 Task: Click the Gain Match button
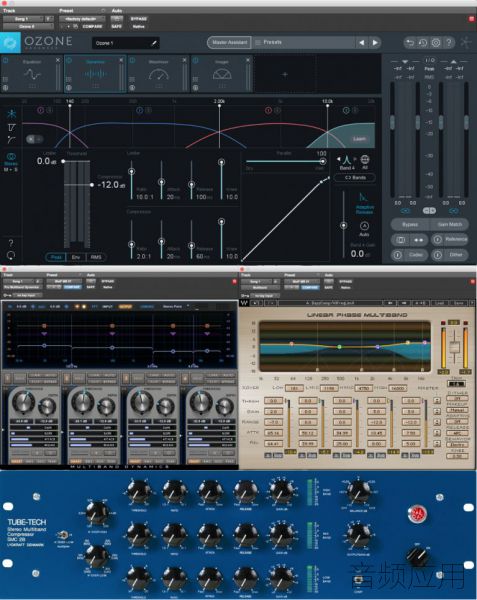point(450,224)
